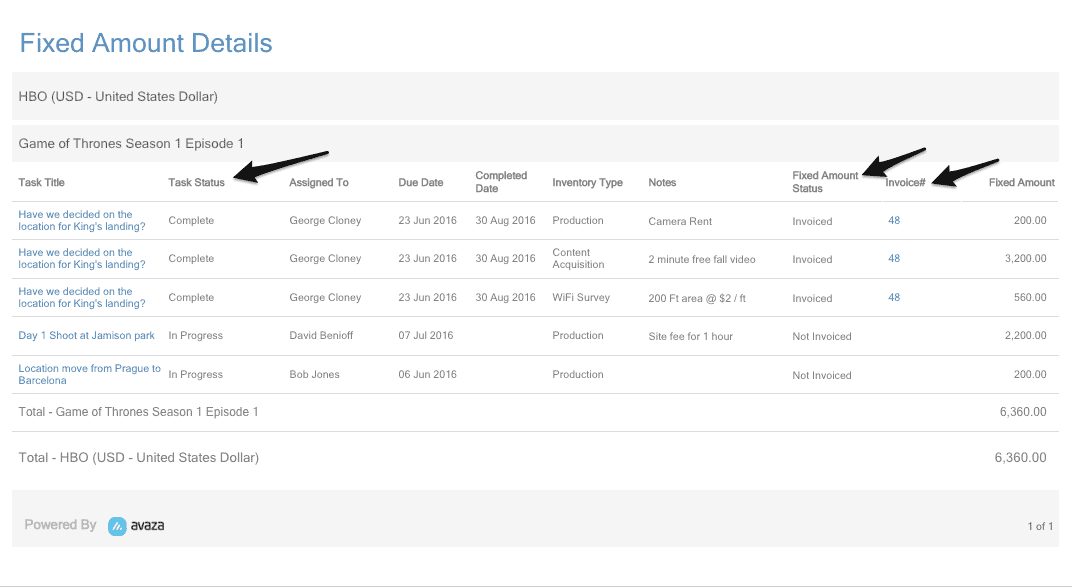The width and height of the screenshot is (1072, 587).
Task: Click the Completed Date column header
Action: (x=501, y=182)
